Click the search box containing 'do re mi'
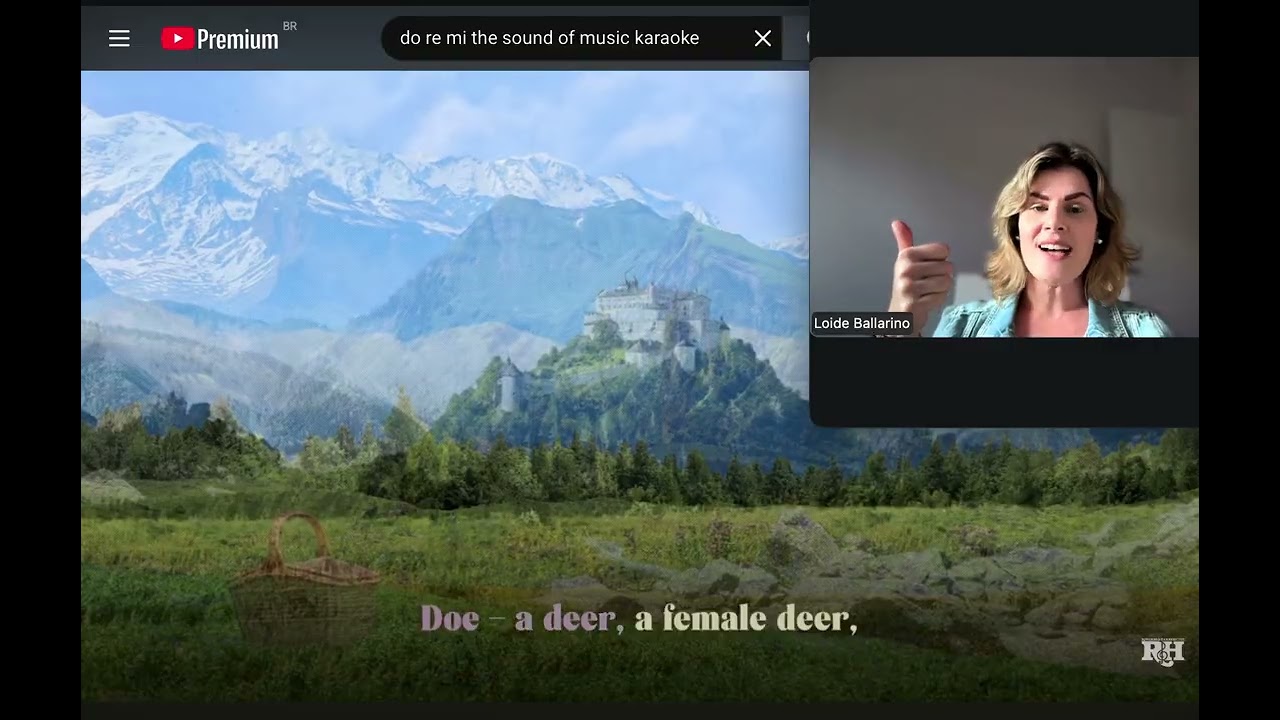1280x720 pixels. [x=581, y=38]
